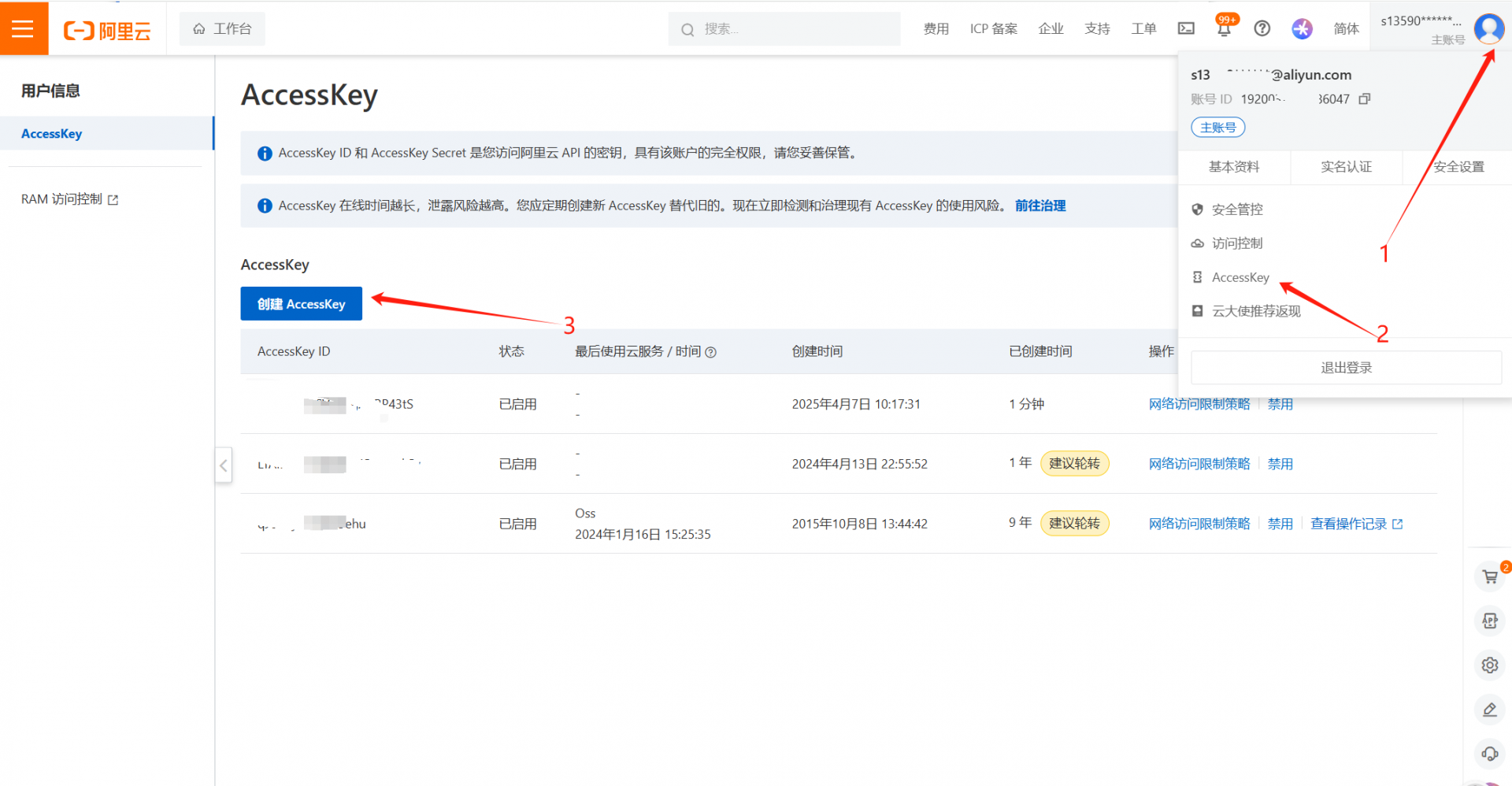
Task: Open the 费用 menu
Action: pyautogui.click(x=936, y=29)
